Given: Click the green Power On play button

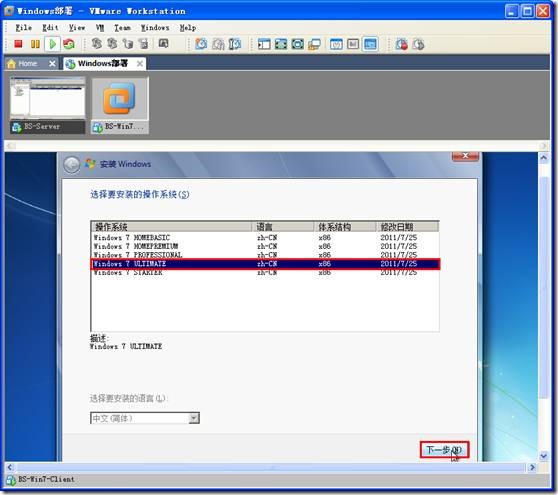Looking at the screenshot, I should click(52, 44).
